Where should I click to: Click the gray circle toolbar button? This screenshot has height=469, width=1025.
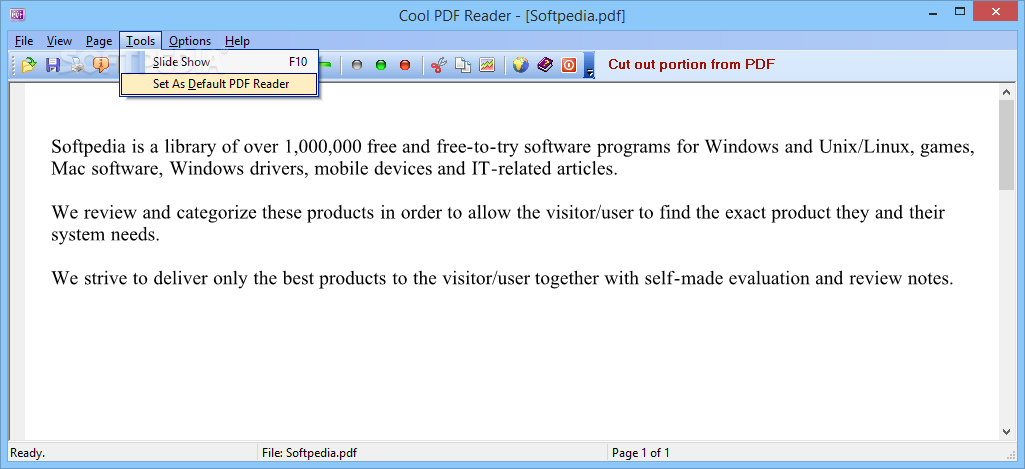(x=357, y=65)
